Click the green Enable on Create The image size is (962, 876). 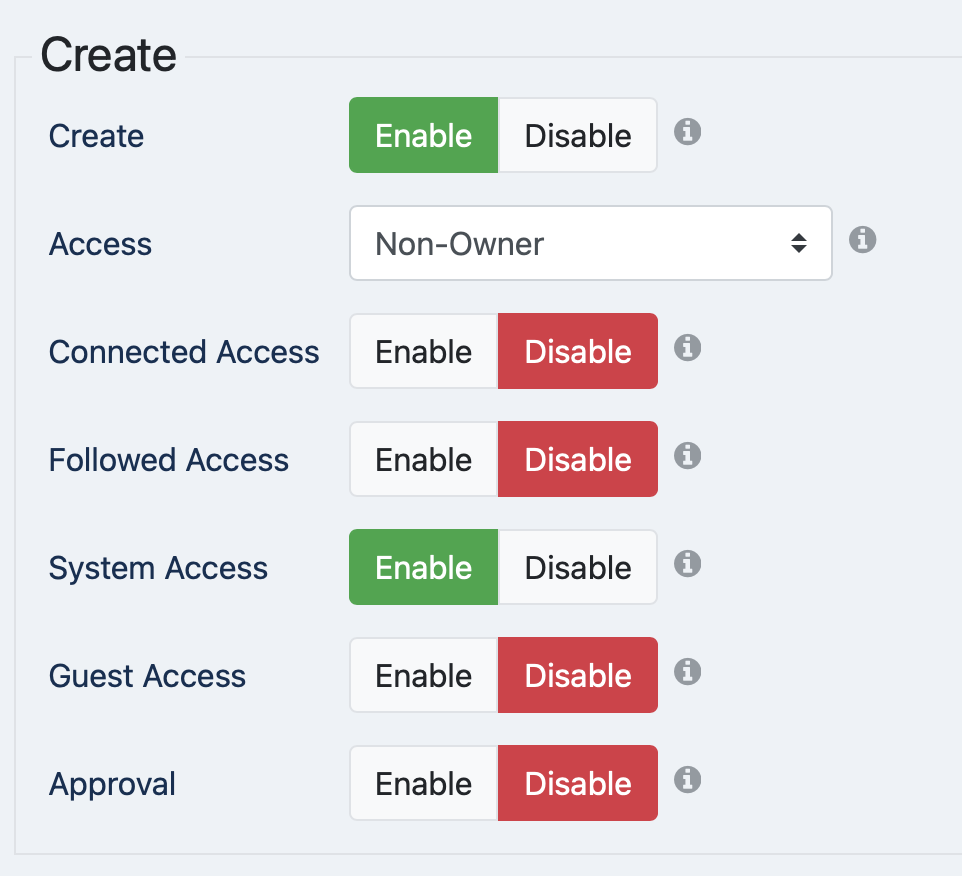423,135
